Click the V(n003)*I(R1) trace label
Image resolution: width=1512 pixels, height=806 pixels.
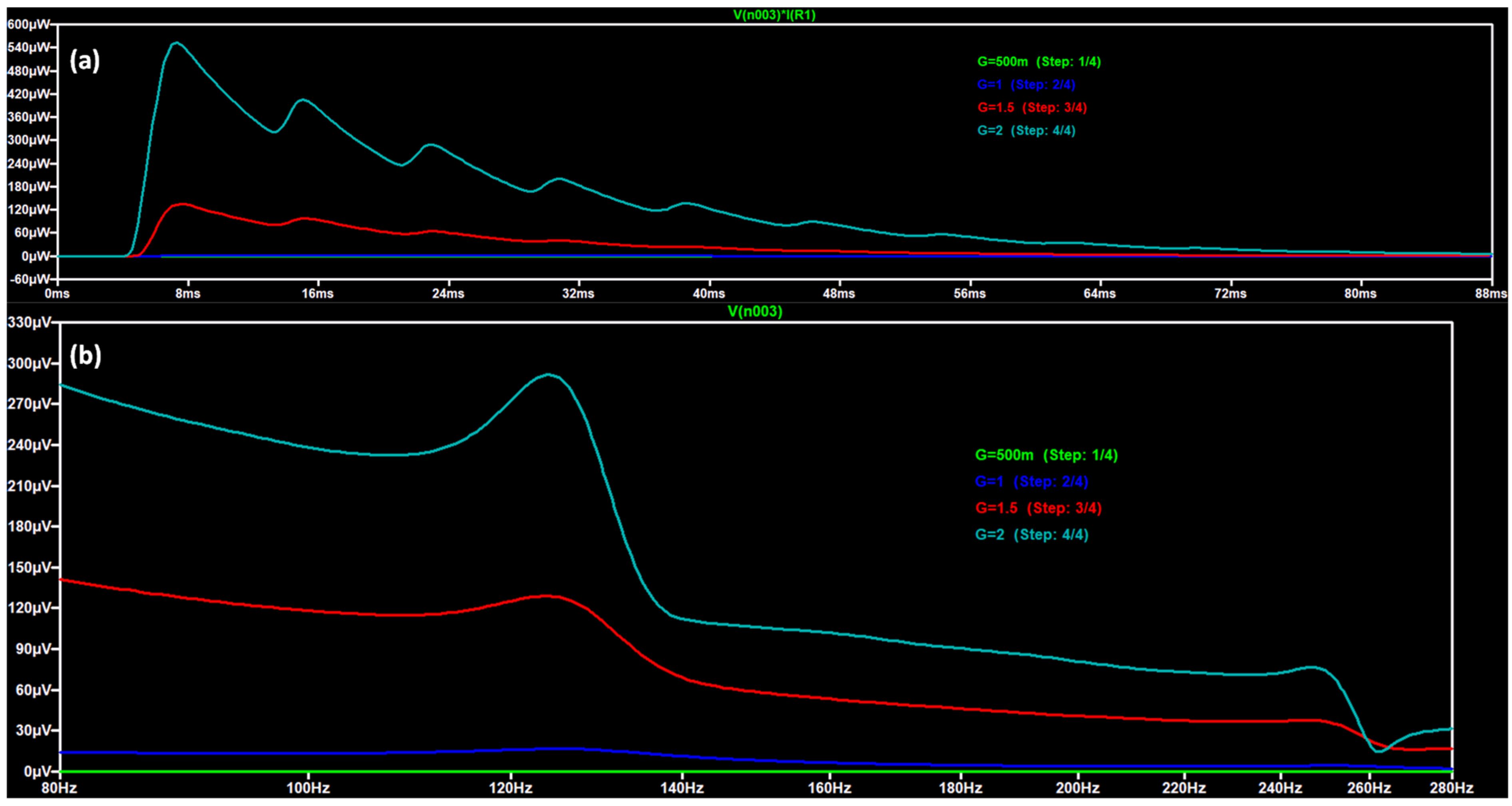pyautogui.click(x=774, y=15)
